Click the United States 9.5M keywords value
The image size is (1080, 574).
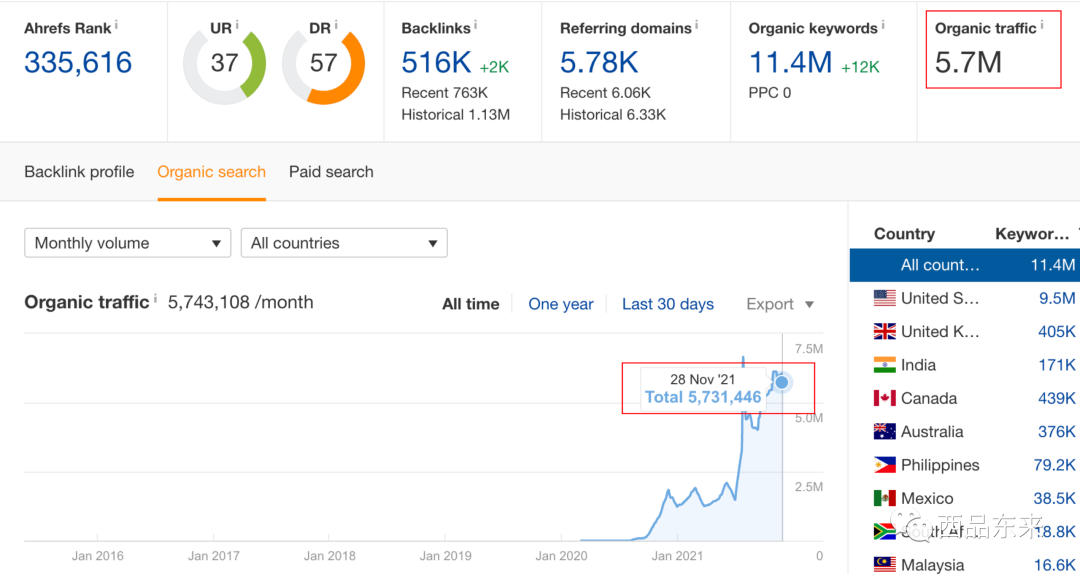pyautogui.click(x=1057, y=298)
